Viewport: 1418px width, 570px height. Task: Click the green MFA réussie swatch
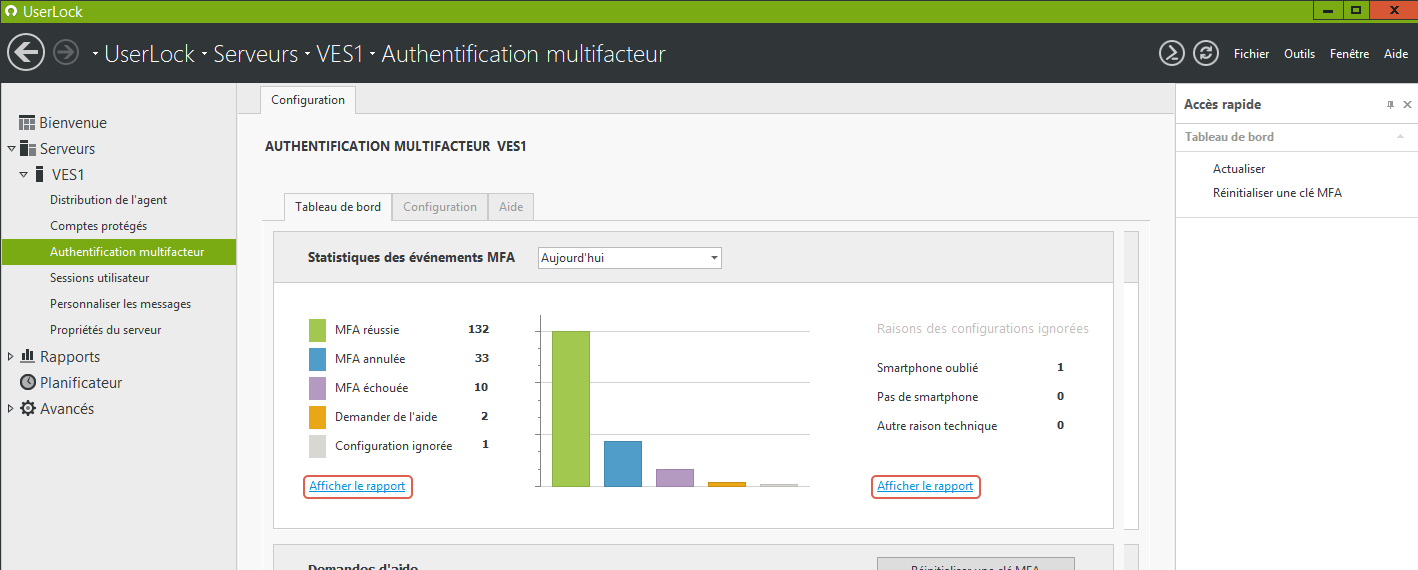317,330
